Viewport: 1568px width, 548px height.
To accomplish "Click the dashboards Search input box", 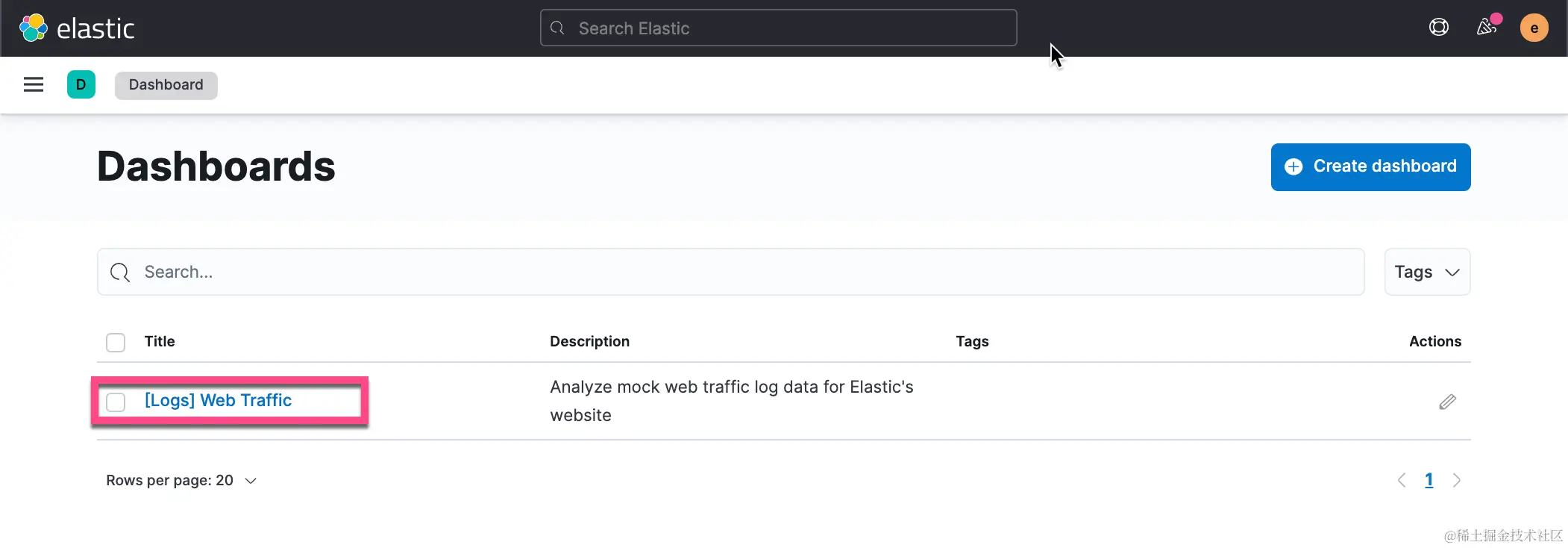I will click(730, 272).
